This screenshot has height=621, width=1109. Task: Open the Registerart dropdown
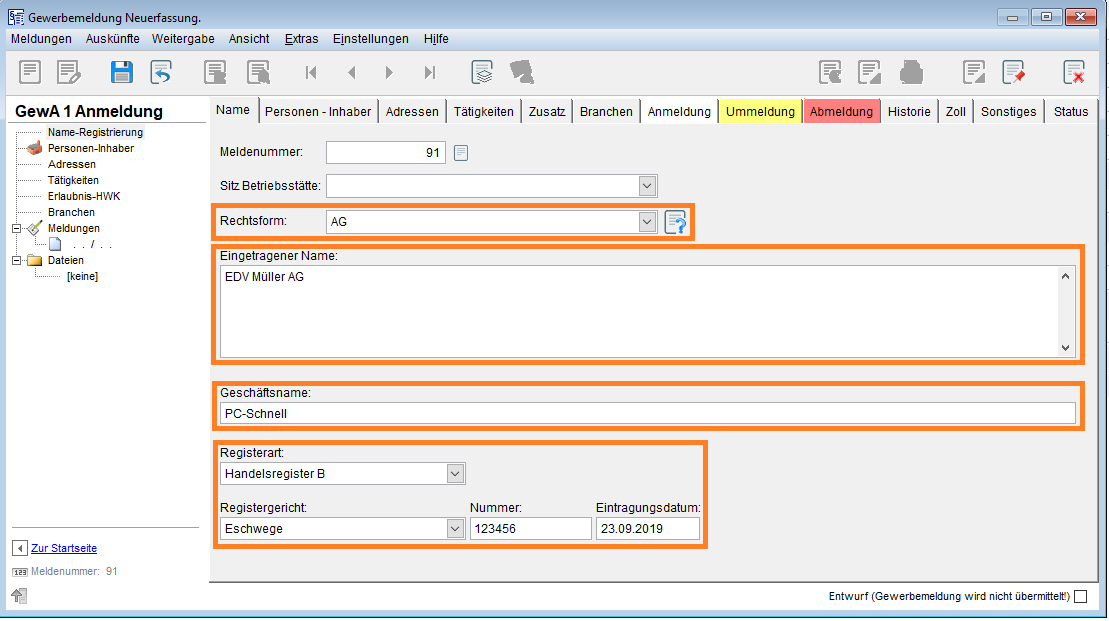point(455,473)
